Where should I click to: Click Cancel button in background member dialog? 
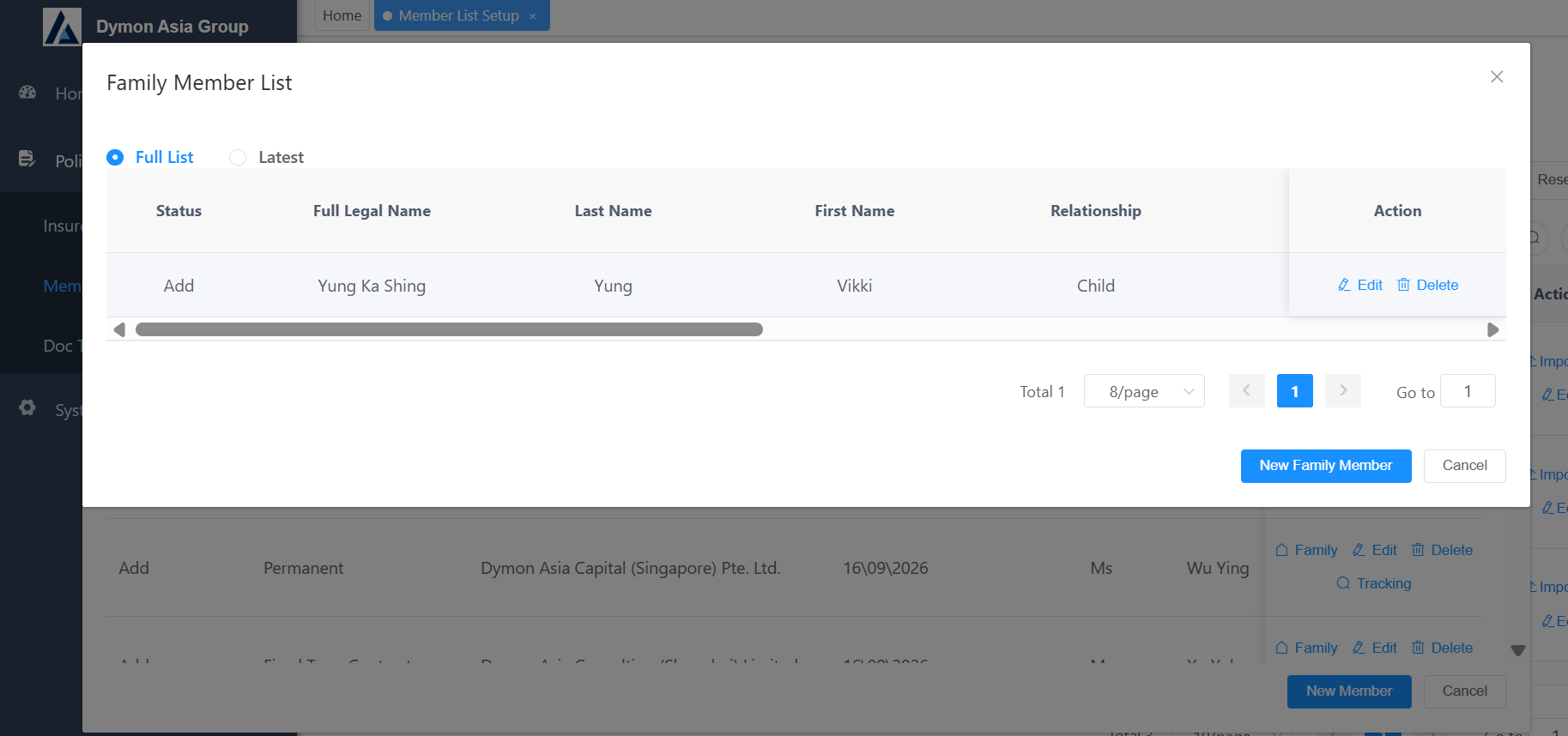[1465, 691]
